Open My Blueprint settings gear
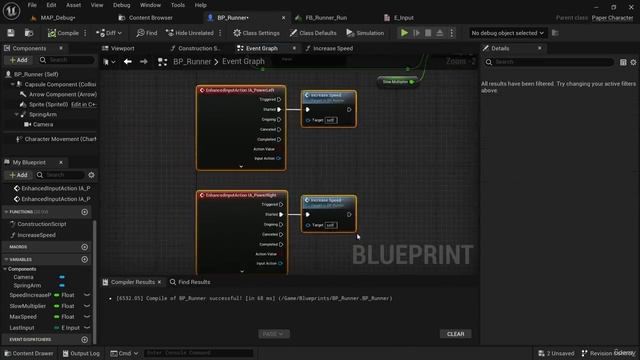The image size is (640, 360). click(x=91, y=175)
